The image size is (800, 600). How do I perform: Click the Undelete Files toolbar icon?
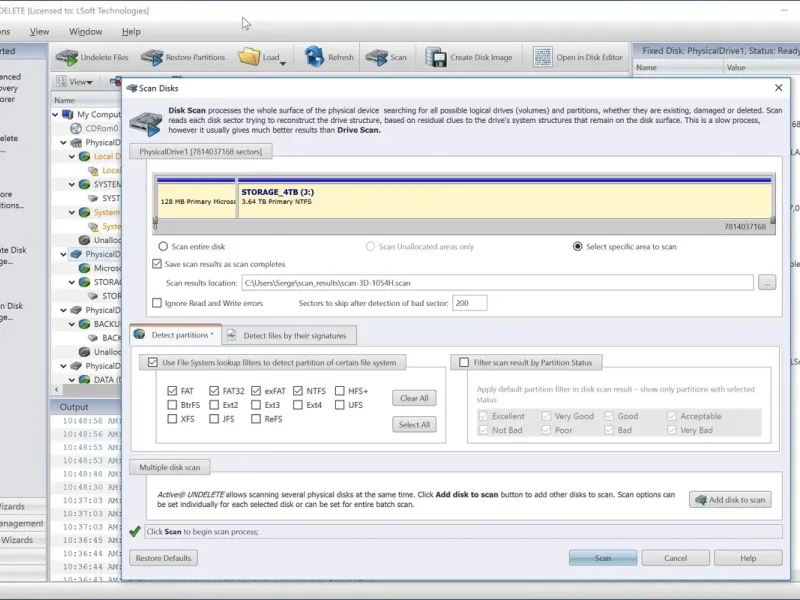click(67, 57)
